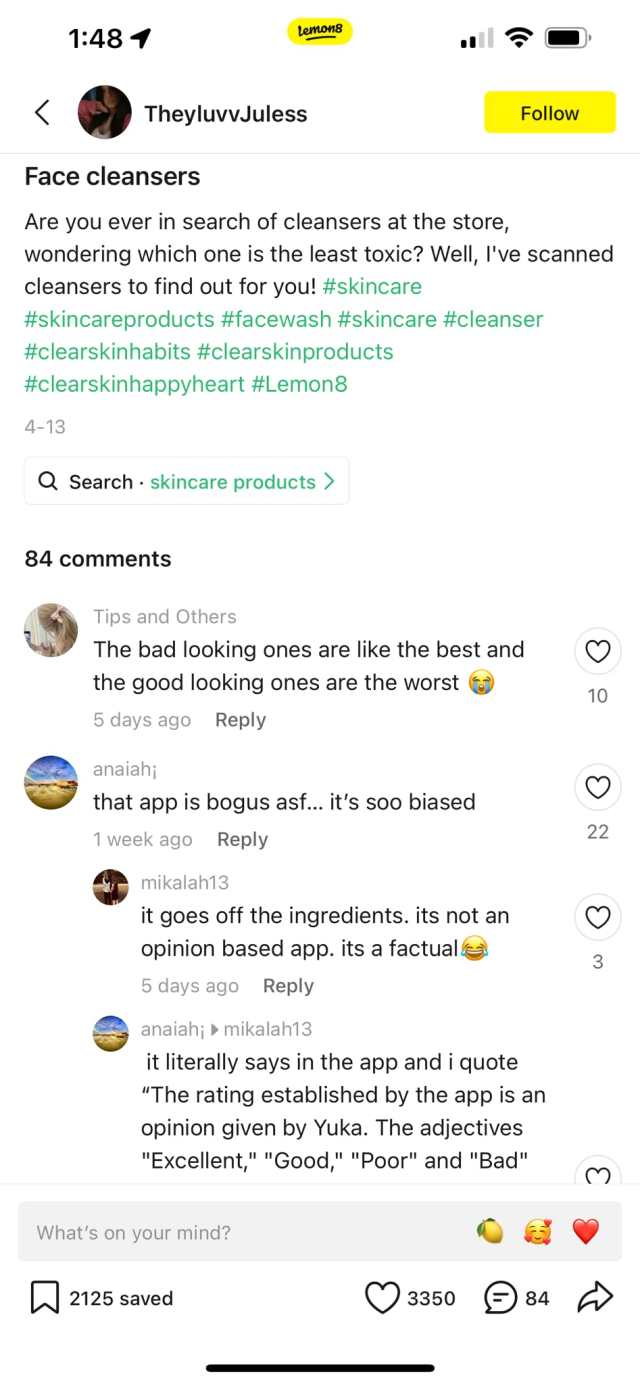Tap the smiling hearts emoji reaction
The height and width of the screenshot is (1384, 640).
[x=537, y=1232]
